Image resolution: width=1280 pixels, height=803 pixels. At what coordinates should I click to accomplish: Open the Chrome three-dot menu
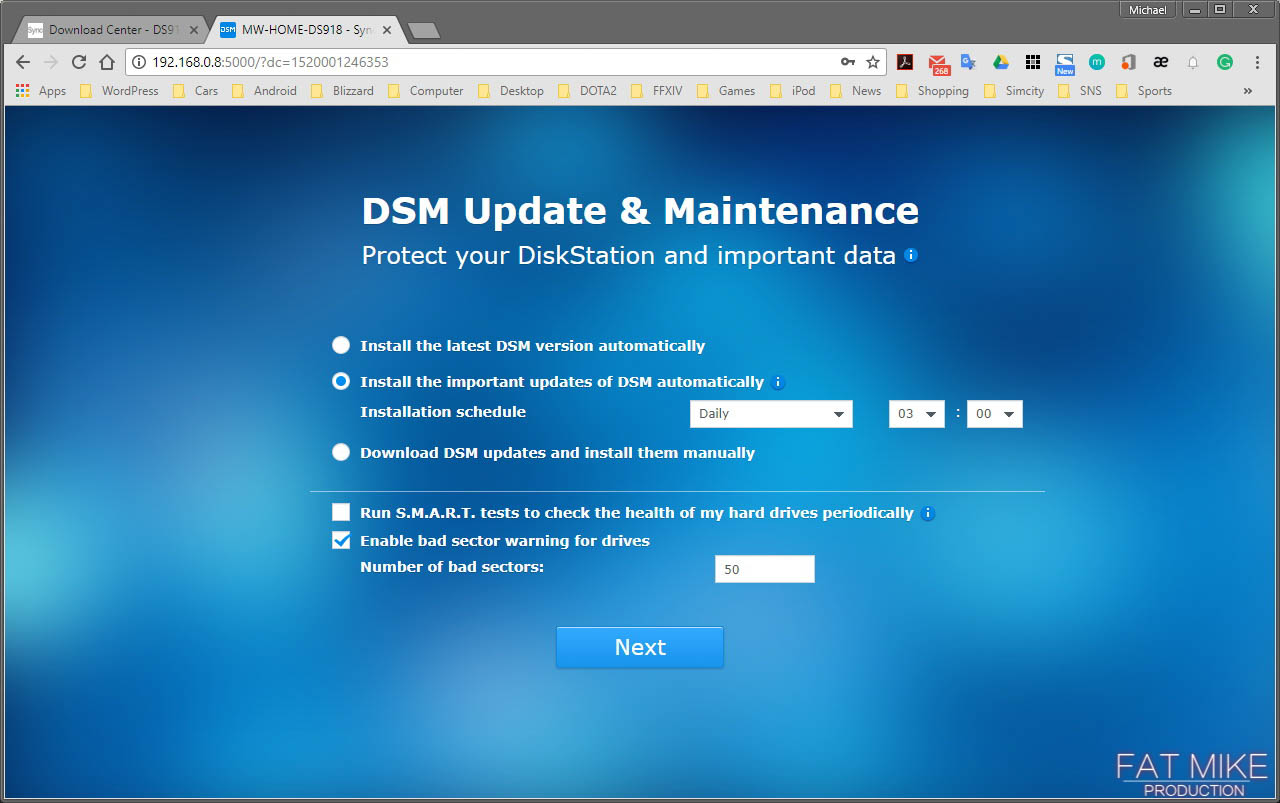[1257, 62]
